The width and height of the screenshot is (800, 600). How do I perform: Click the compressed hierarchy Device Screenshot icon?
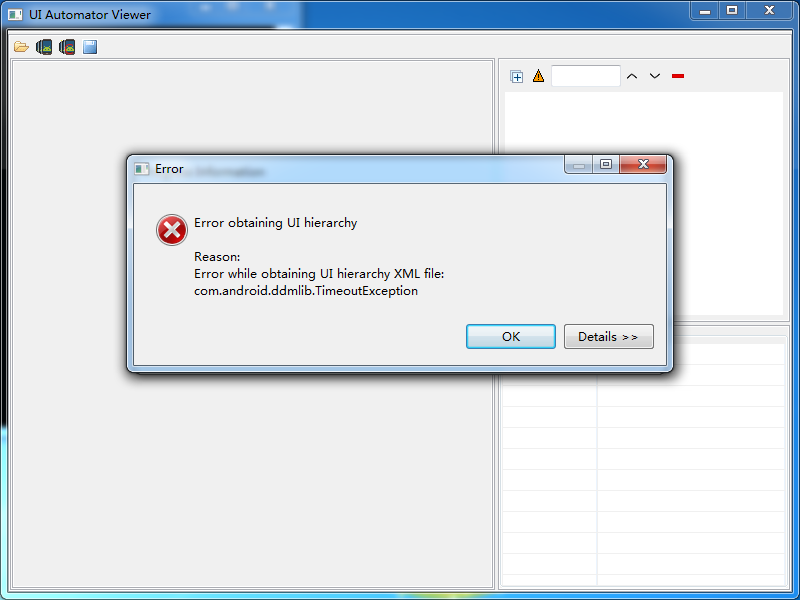[67, 47]
